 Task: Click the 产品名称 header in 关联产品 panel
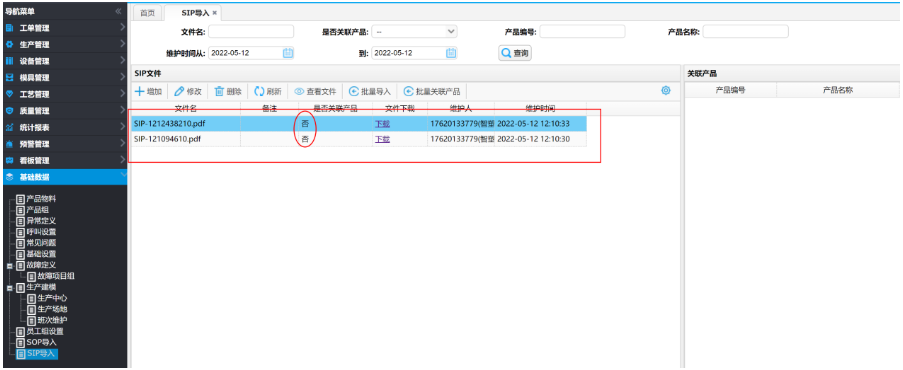[837, 90]
